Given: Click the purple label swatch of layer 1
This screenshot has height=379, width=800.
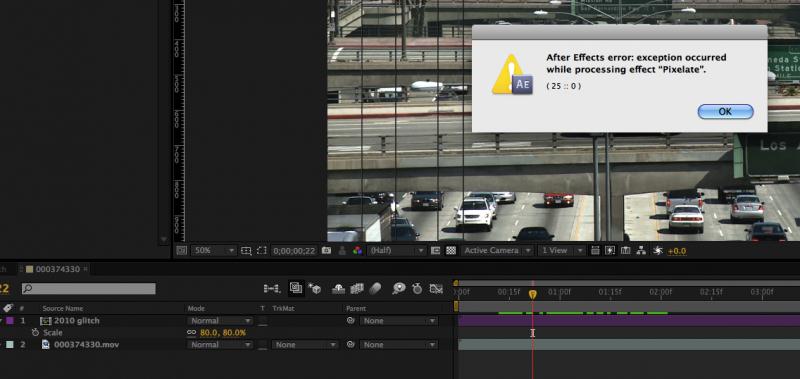Looking at the screenshot, I should [x=10, y=320].
